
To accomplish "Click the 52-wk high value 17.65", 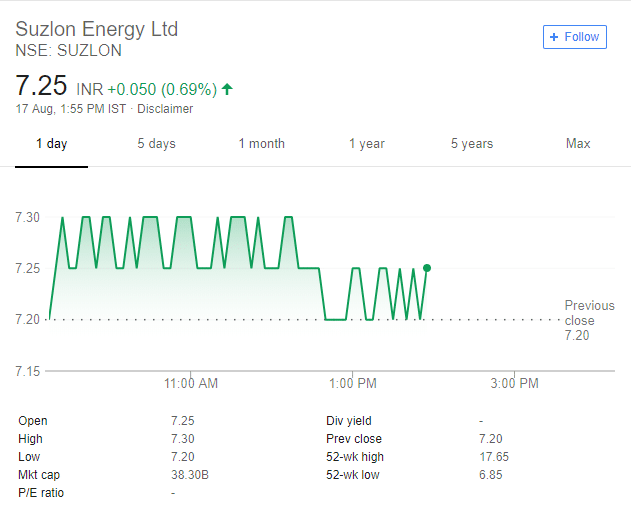I will (494, 457).
